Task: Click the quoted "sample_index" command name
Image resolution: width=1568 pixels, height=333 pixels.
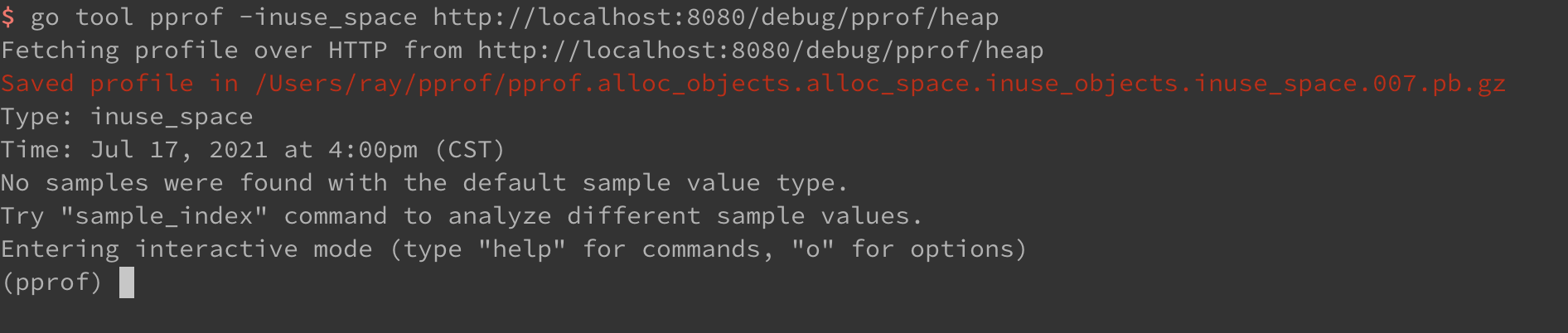Action: pos(164,216)
